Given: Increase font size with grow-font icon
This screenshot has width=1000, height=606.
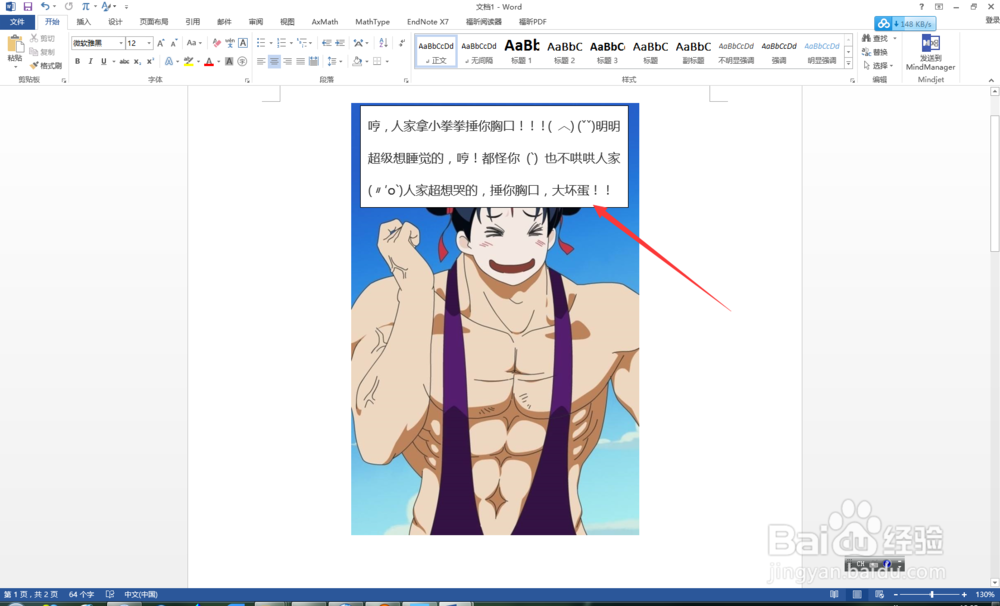Looking at the screenshot, I should [161, 43].
